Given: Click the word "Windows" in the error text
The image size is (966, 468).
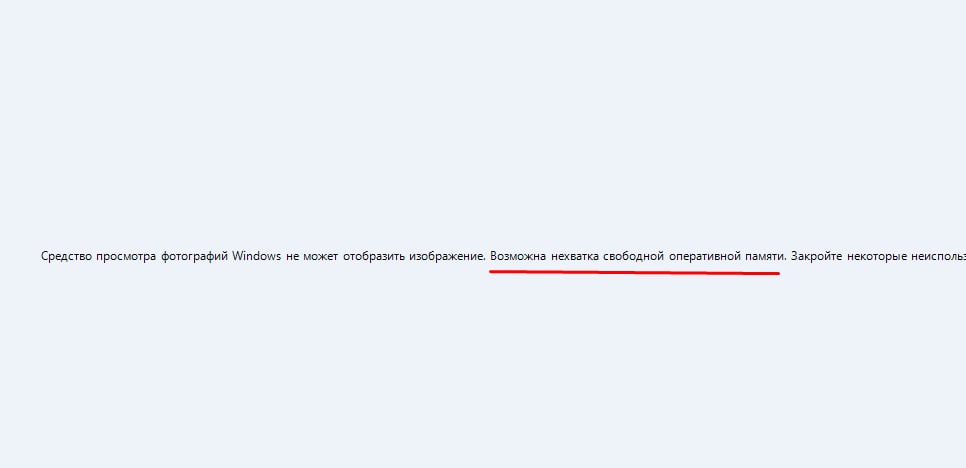Looking at the screenshot, I should 258,256.
